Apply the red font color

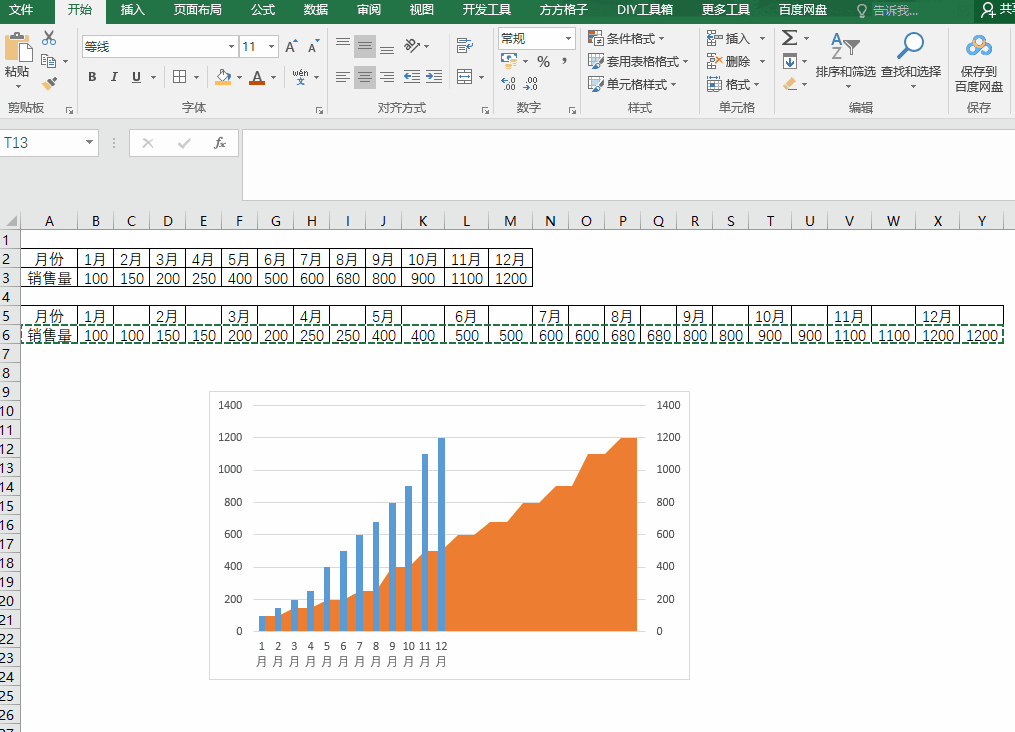click(x=257, y=77)
